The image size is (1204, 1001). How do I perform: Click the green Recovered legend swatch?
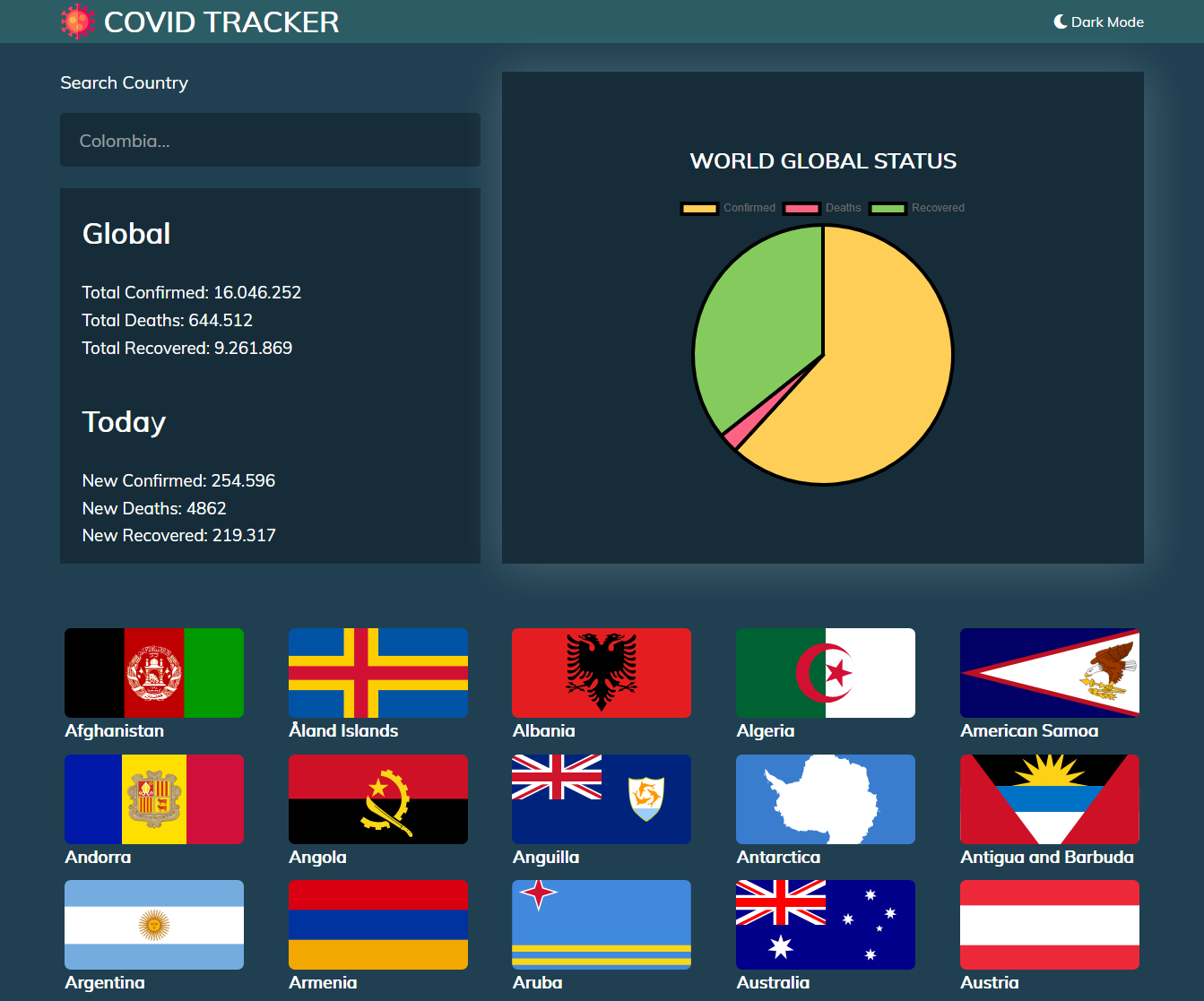pyautogui.click(x=888, y=208)
